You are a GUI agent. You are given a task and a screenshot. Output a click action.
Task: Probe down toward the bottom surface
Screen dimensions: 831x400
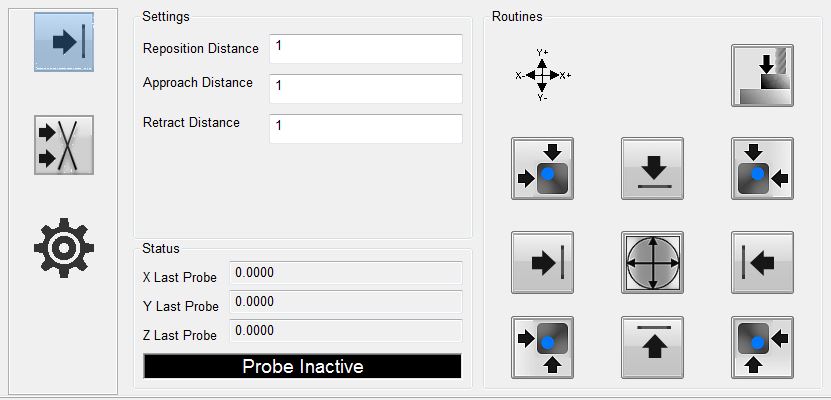pos(652,168)
